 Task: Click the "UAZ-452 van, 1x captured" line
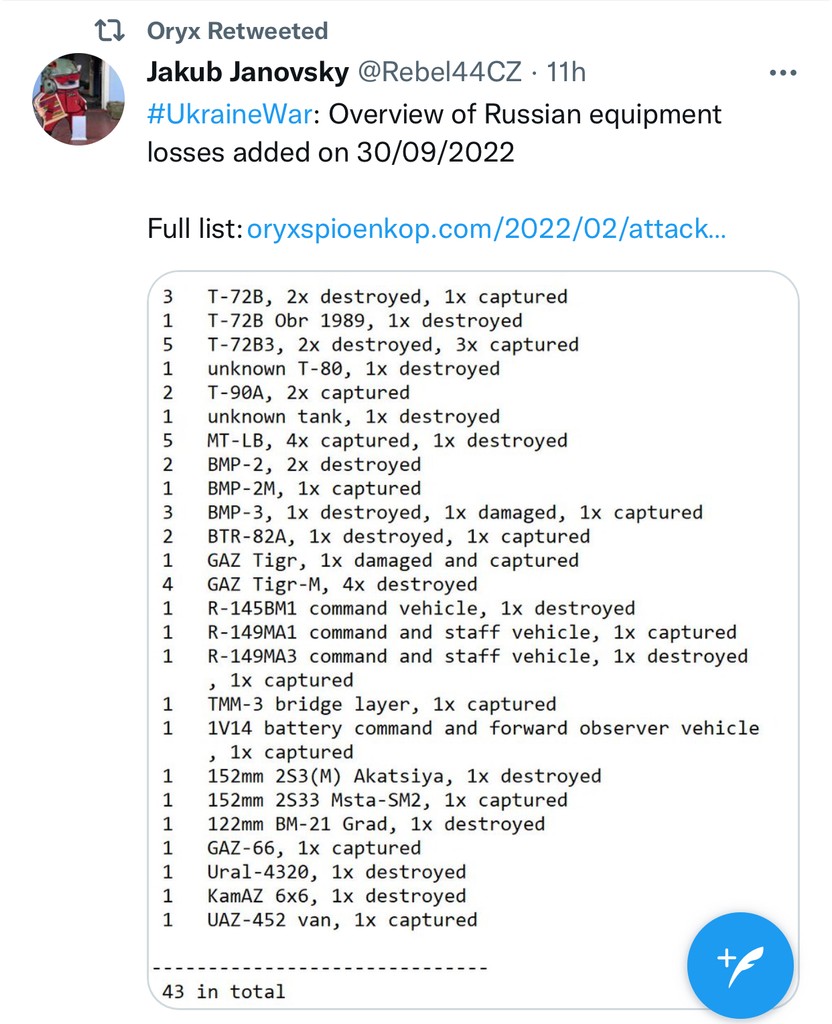point(341,921)
